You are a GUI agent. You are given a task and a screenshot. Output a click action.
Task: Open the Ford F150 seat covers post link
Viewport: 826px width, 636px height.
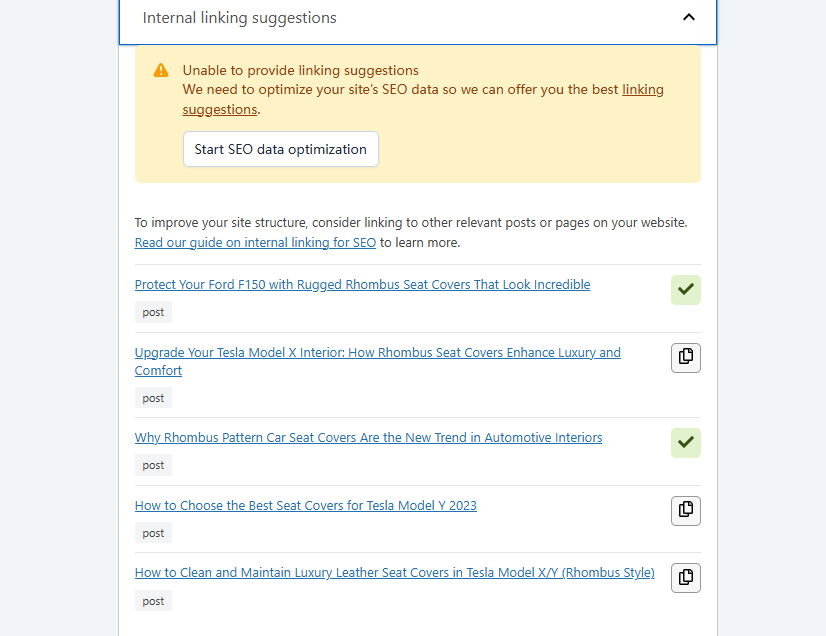click(362, 284)
